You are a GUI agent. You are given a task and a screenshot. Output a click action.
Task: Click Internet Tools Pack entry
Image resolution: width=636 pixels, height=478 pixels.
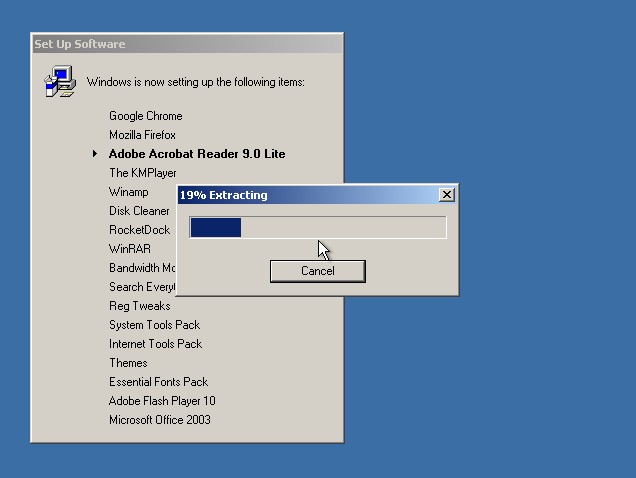pos(155,344)
